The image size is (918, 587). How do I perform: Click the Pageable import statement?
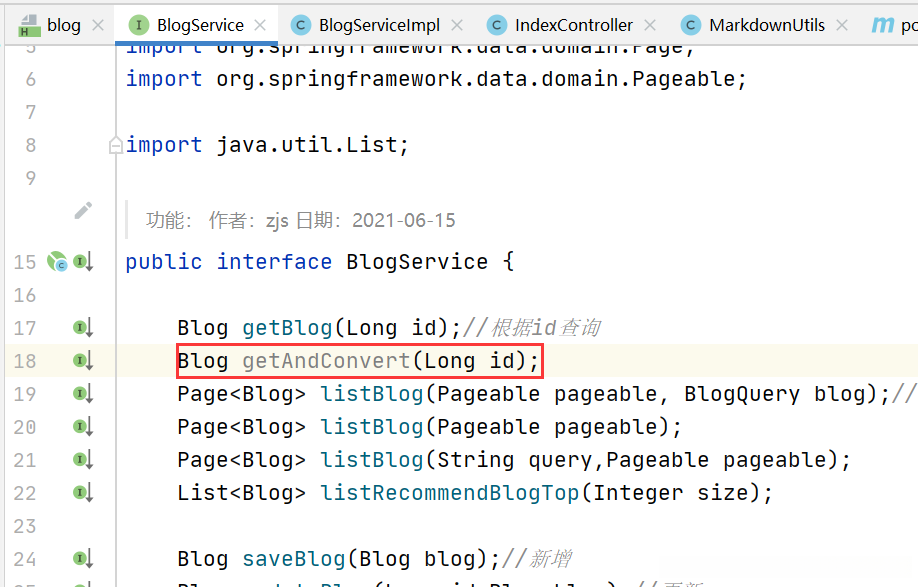click(x=436, y=78)
